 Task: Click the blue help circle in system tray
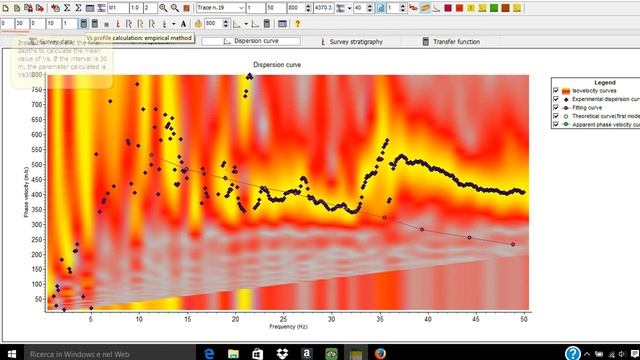[572, 353]
